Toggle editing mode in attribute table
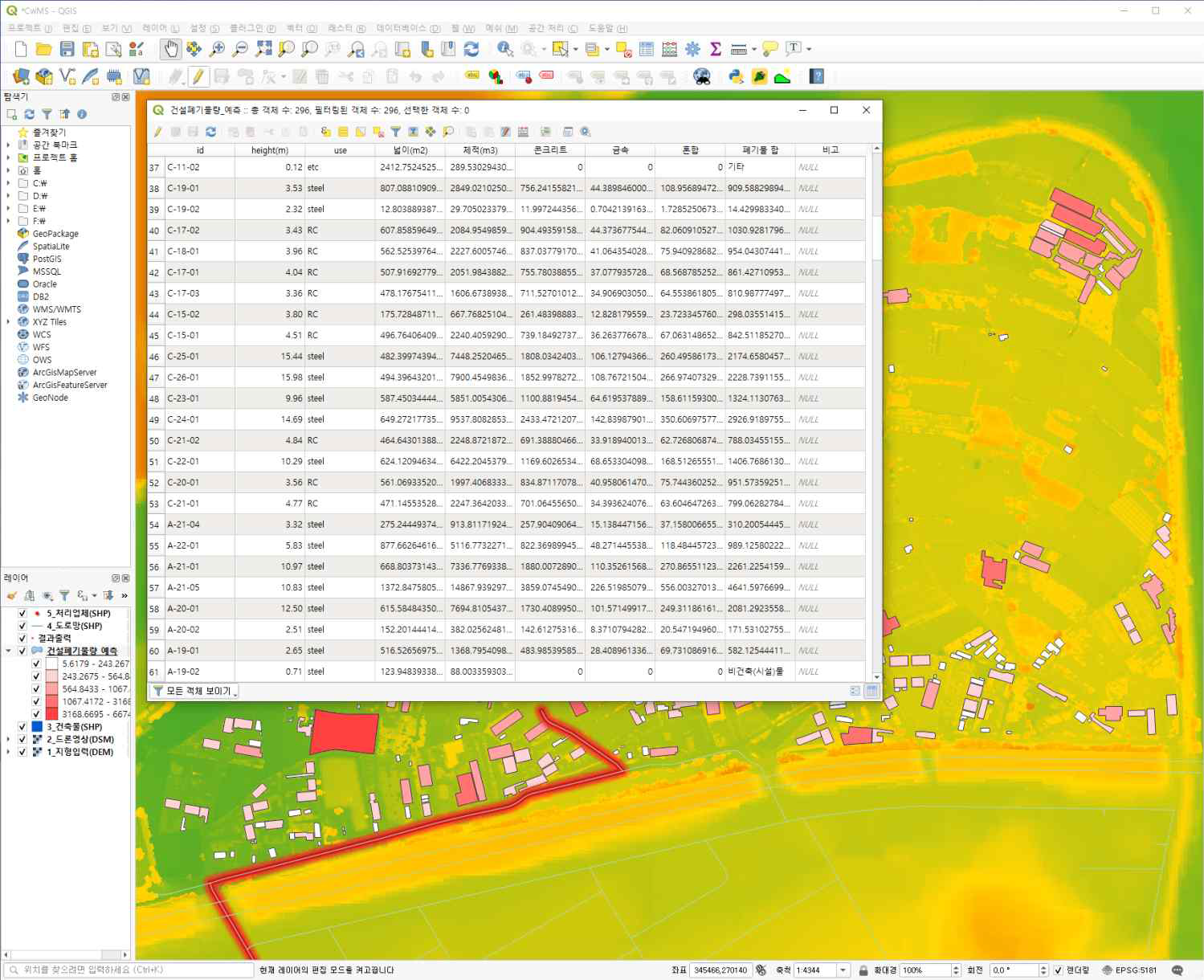The image size is (1204, 980). [x=158, y=132]
